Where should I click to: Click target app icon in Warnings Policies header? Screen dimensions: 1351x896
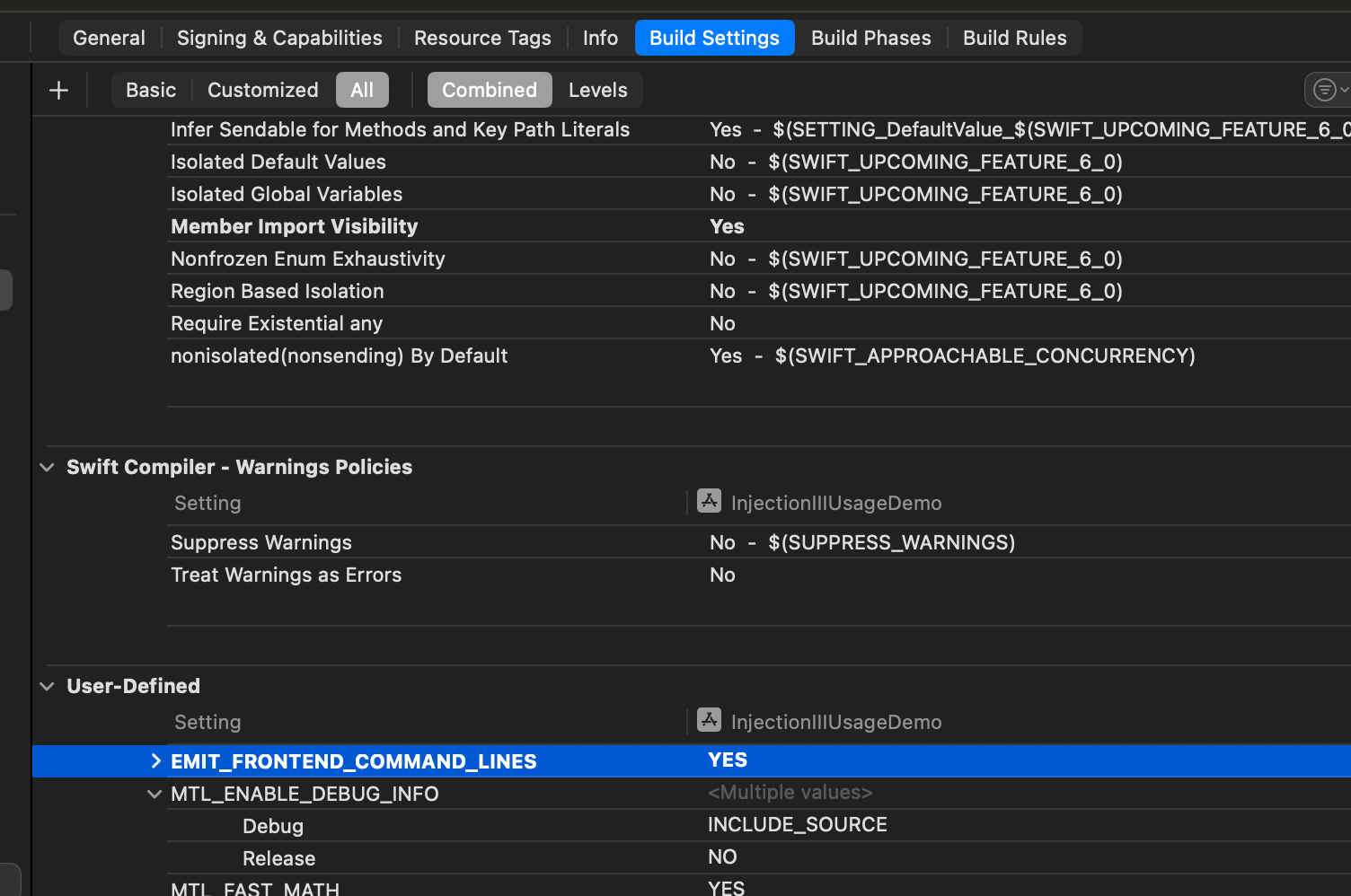point(709,501)
